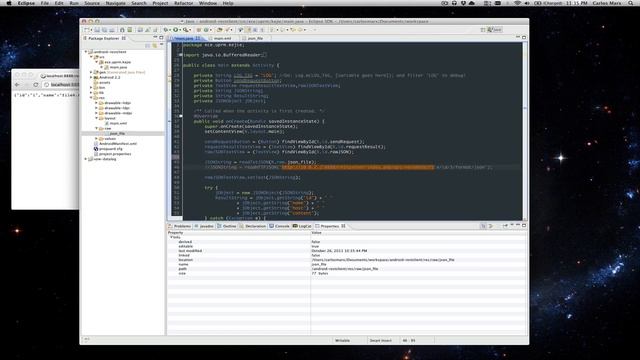Click the New Java Class icon
Viewport: 640px width, 360px height.
coord(206,30)
